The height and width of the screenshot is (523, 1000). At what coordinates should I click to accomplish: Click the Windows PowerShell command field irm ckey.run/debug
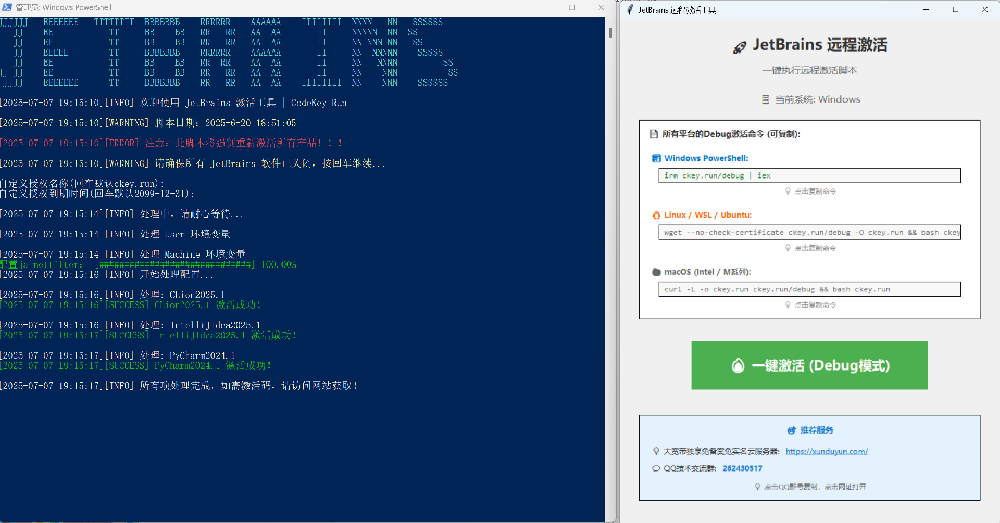pyautogui.click(x=809, y=175)
